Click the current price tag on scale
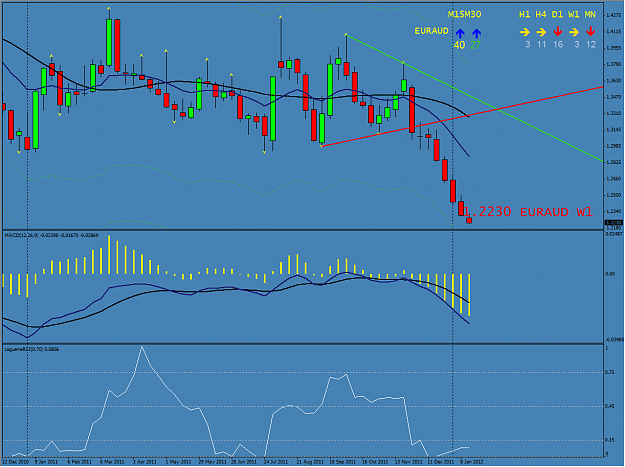625x467 pixels. tap(614, 223)
